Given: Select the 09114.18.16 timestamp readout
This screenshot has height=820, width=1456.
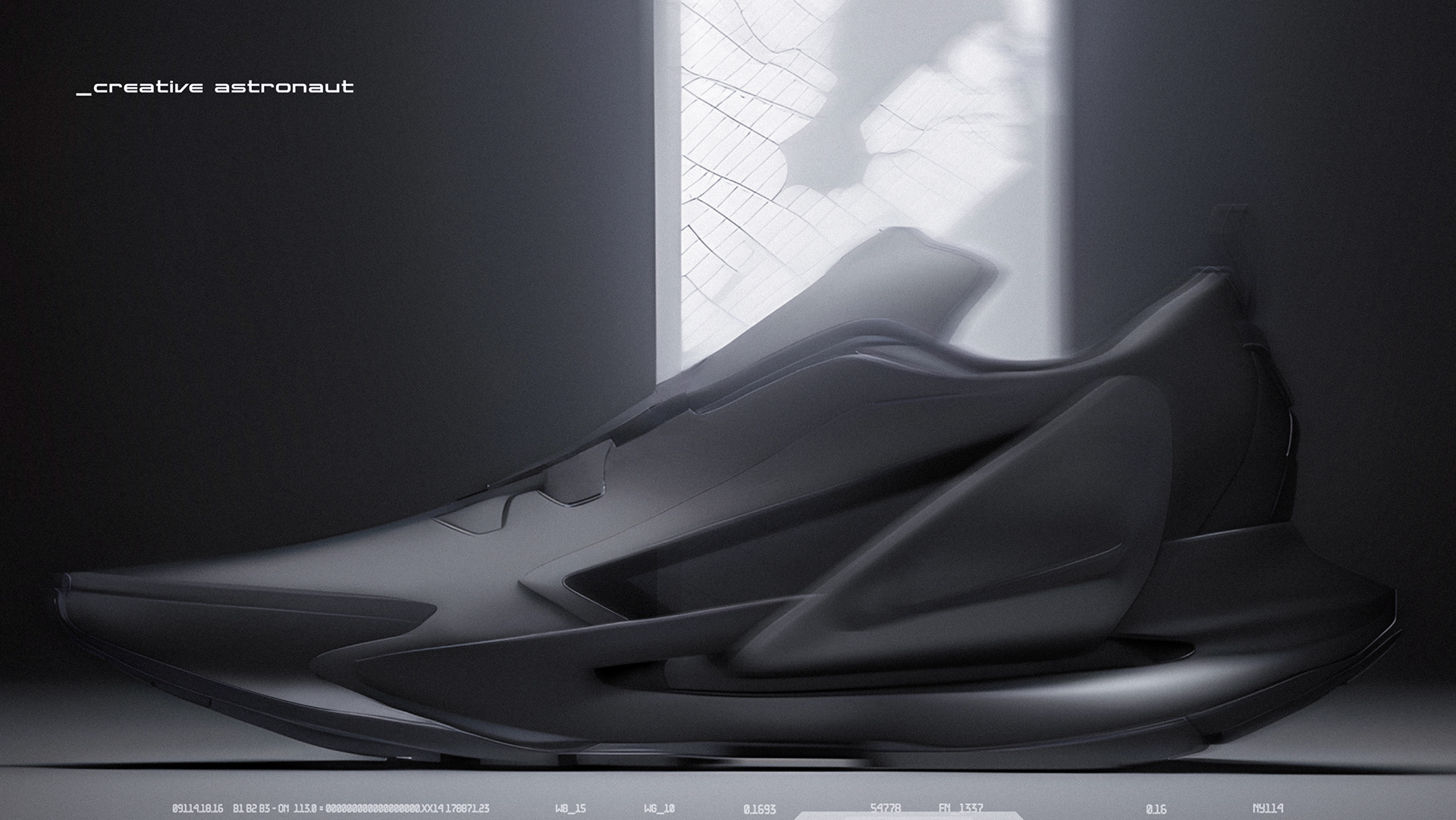Looking at the screenshot, I should coord(197,809).
